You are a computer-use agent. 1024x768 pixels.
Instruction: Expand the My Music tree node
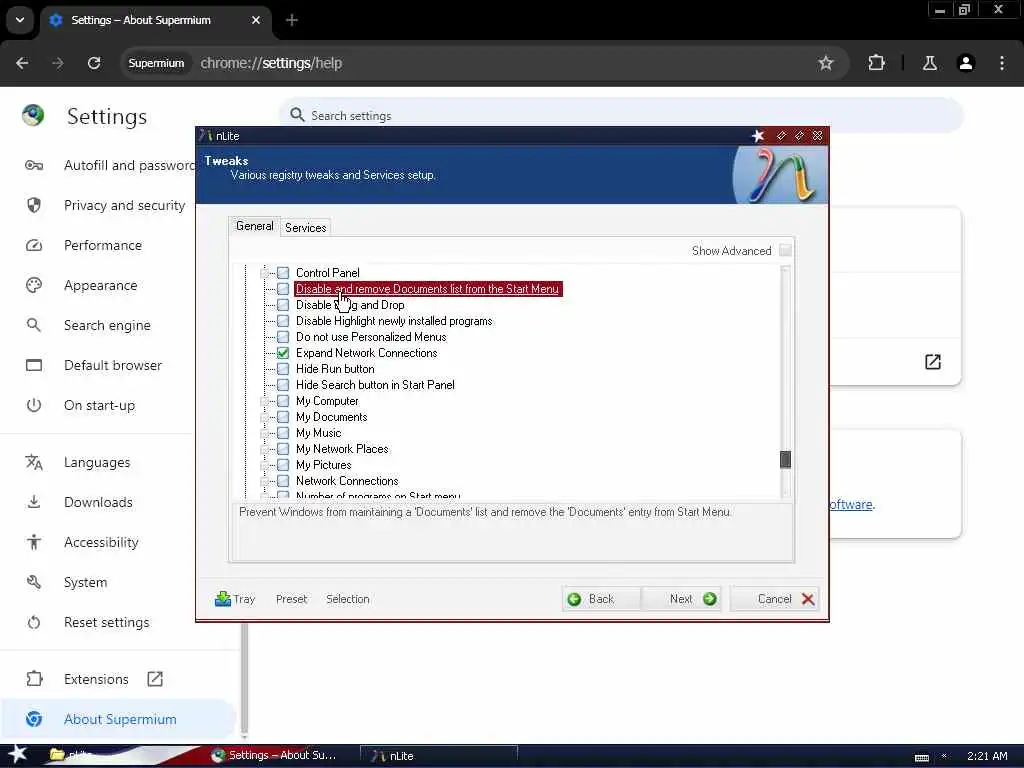point(264,433)
